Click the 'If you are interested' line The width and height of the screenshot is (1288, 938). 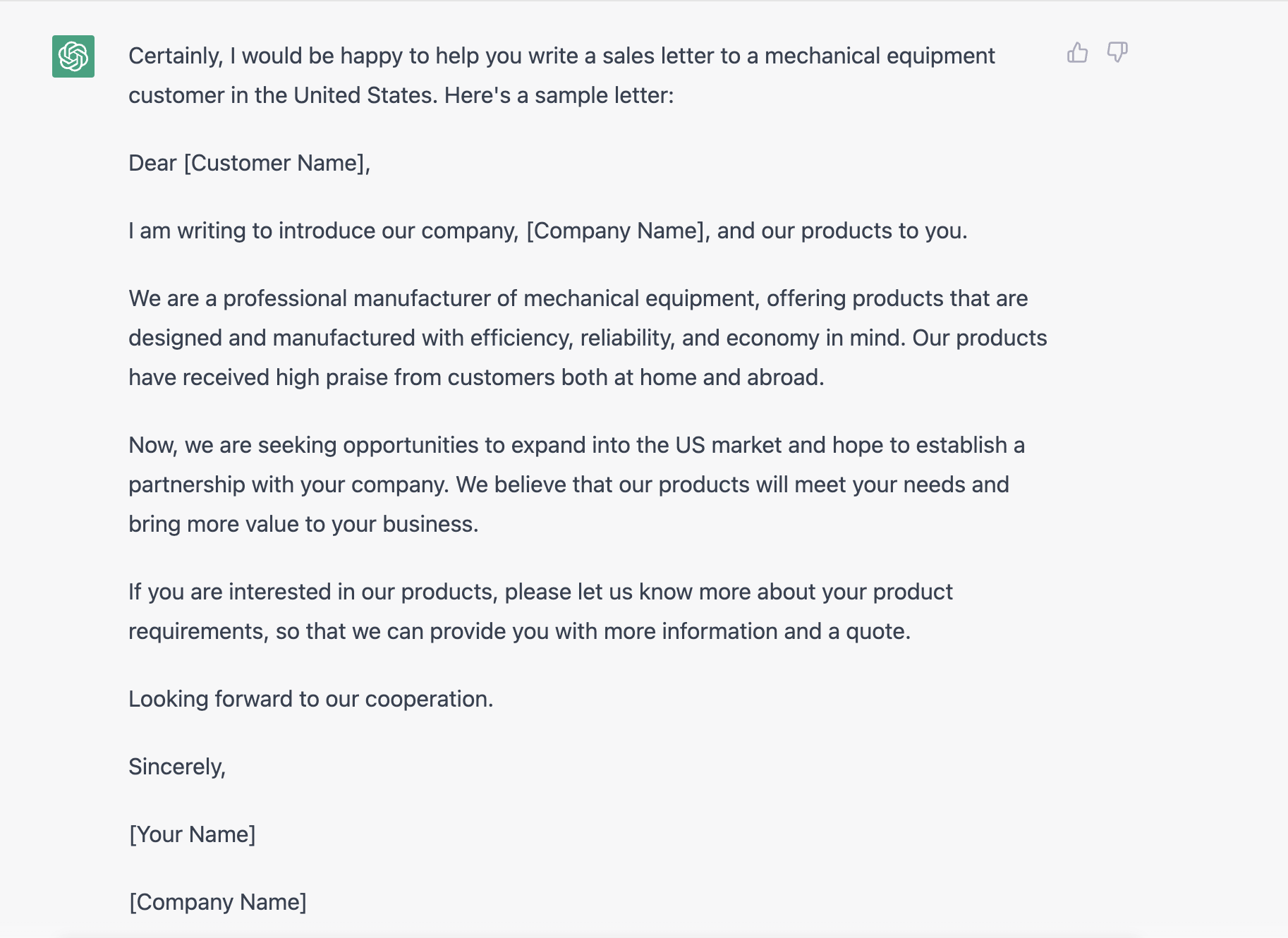point(540,592)
